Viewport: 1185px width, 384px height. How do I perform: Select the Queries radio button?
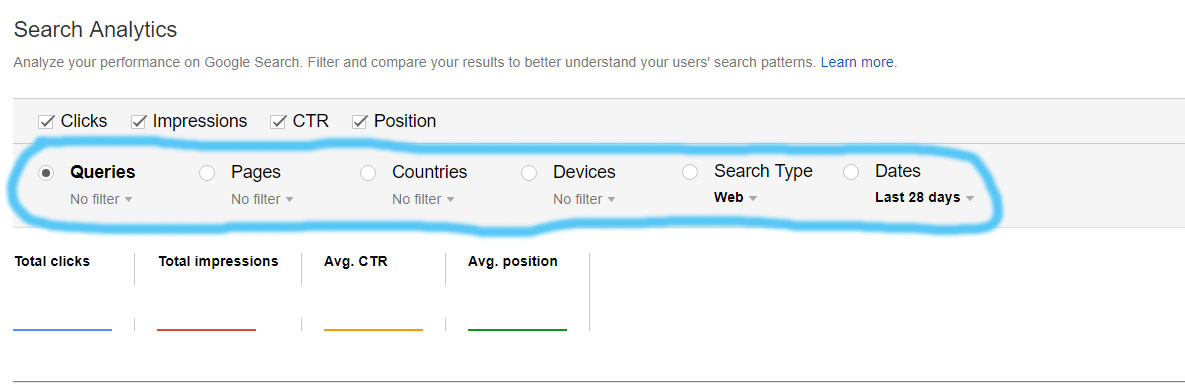tap(46, 173)
